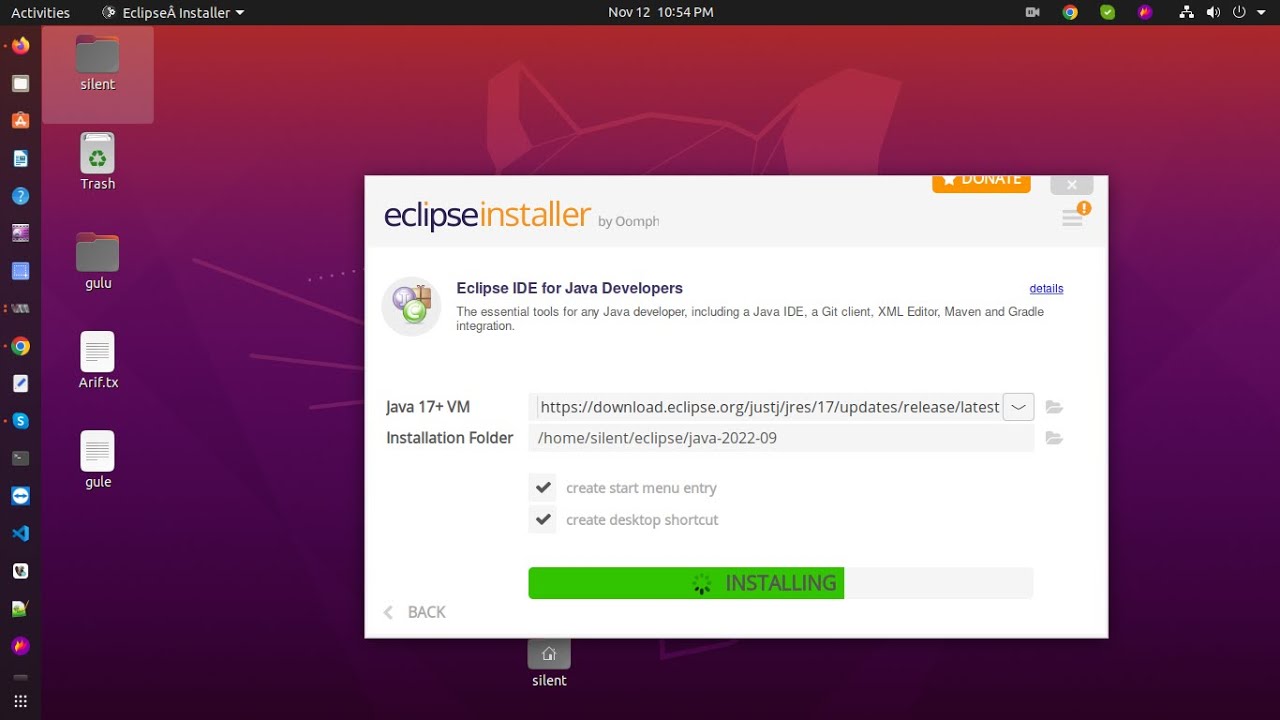
Task: Click the Chrome tray icon in top bar
Action: (x=1070, y=13)
